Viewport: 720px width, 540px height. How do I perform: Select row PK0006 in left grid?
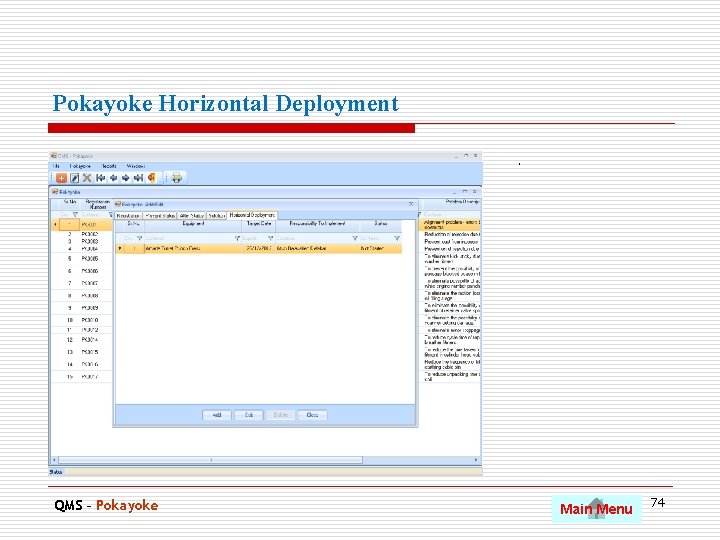pos(82,271)
